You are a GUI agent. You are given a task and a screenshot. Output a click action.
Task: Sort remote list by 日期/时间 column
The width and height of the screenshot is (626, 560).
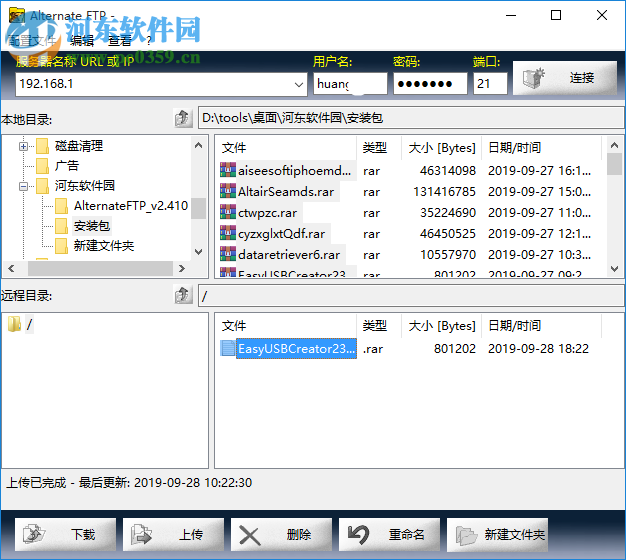click(x=541, y=326)
